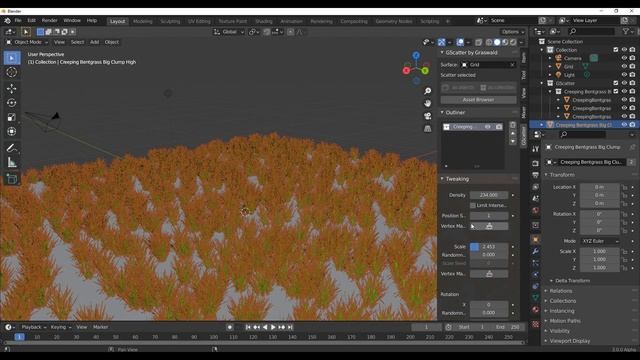Enable the Limit Intersections checkbox
This screenshot has width=640, height=360.
[x=473, y=205]
